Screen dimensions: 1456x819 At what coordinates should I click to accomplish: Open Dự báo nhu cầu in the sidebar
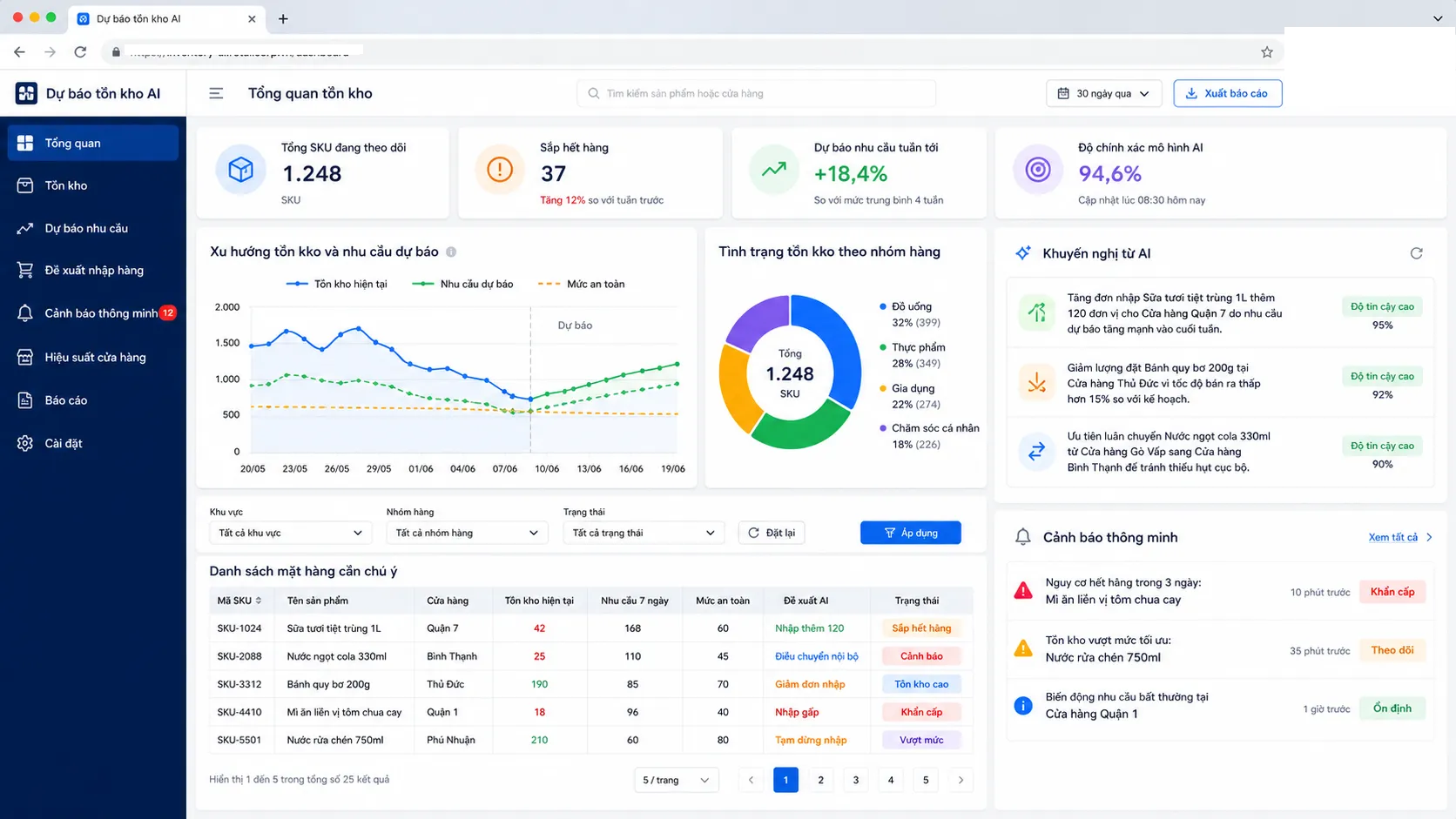pos(93,228)
